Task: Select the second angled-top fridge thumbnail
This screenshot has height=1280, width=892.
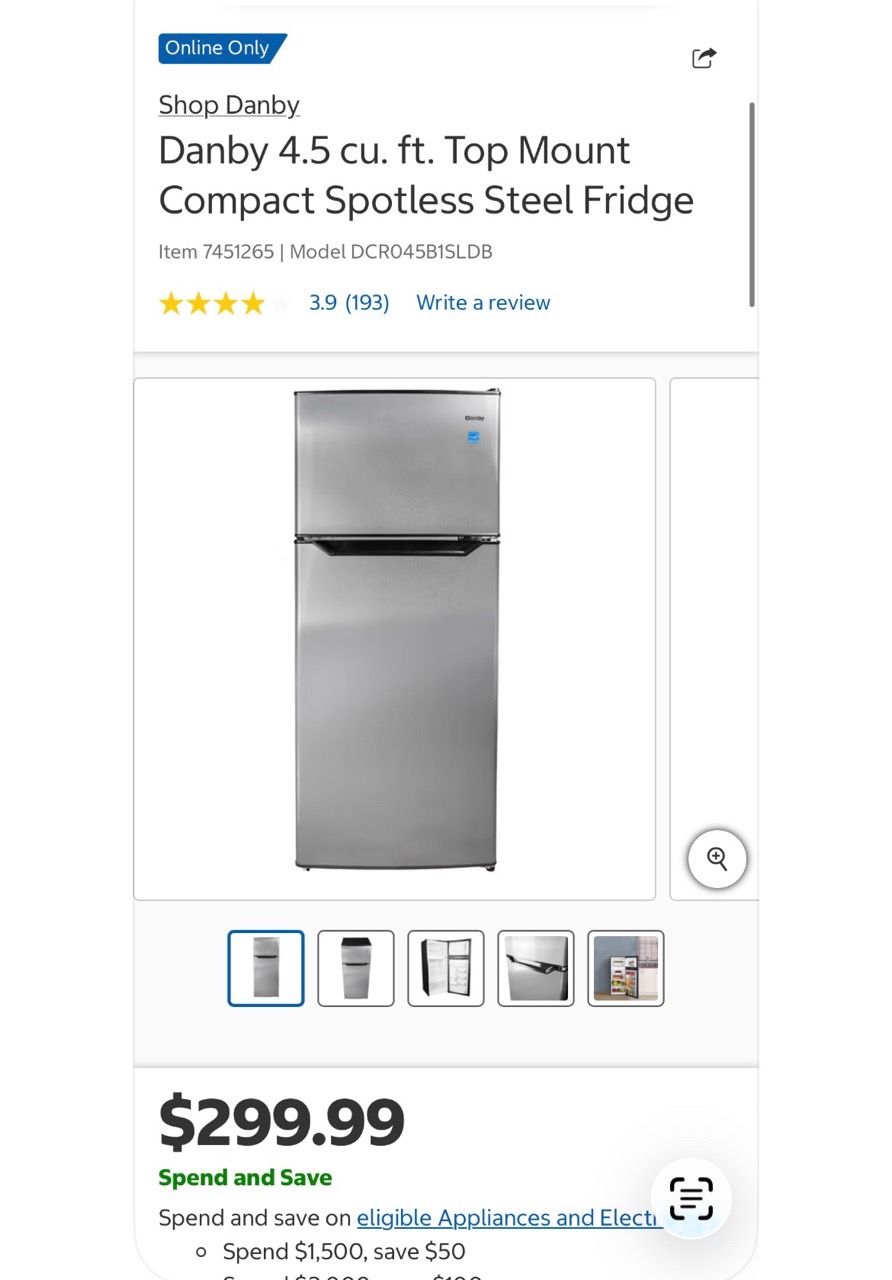Action: click(356, 968)
